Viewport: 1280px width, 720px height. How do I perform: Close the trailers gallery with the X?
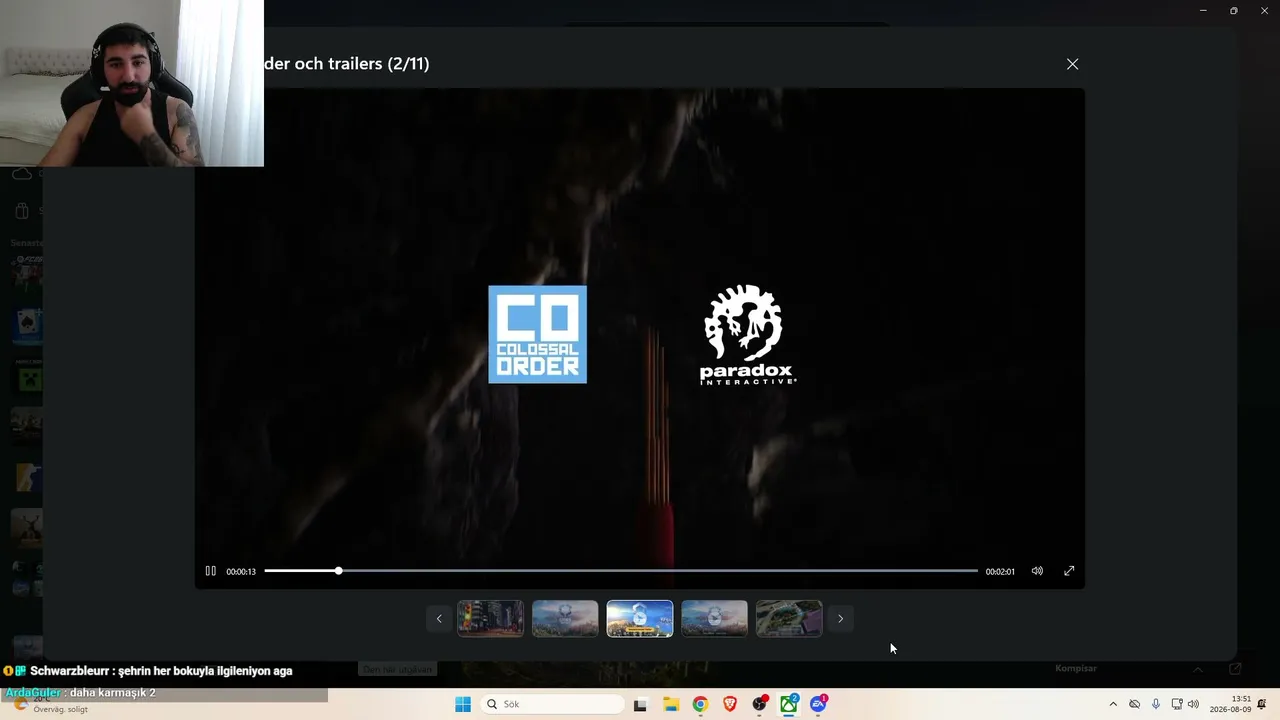pos(1072,64)
